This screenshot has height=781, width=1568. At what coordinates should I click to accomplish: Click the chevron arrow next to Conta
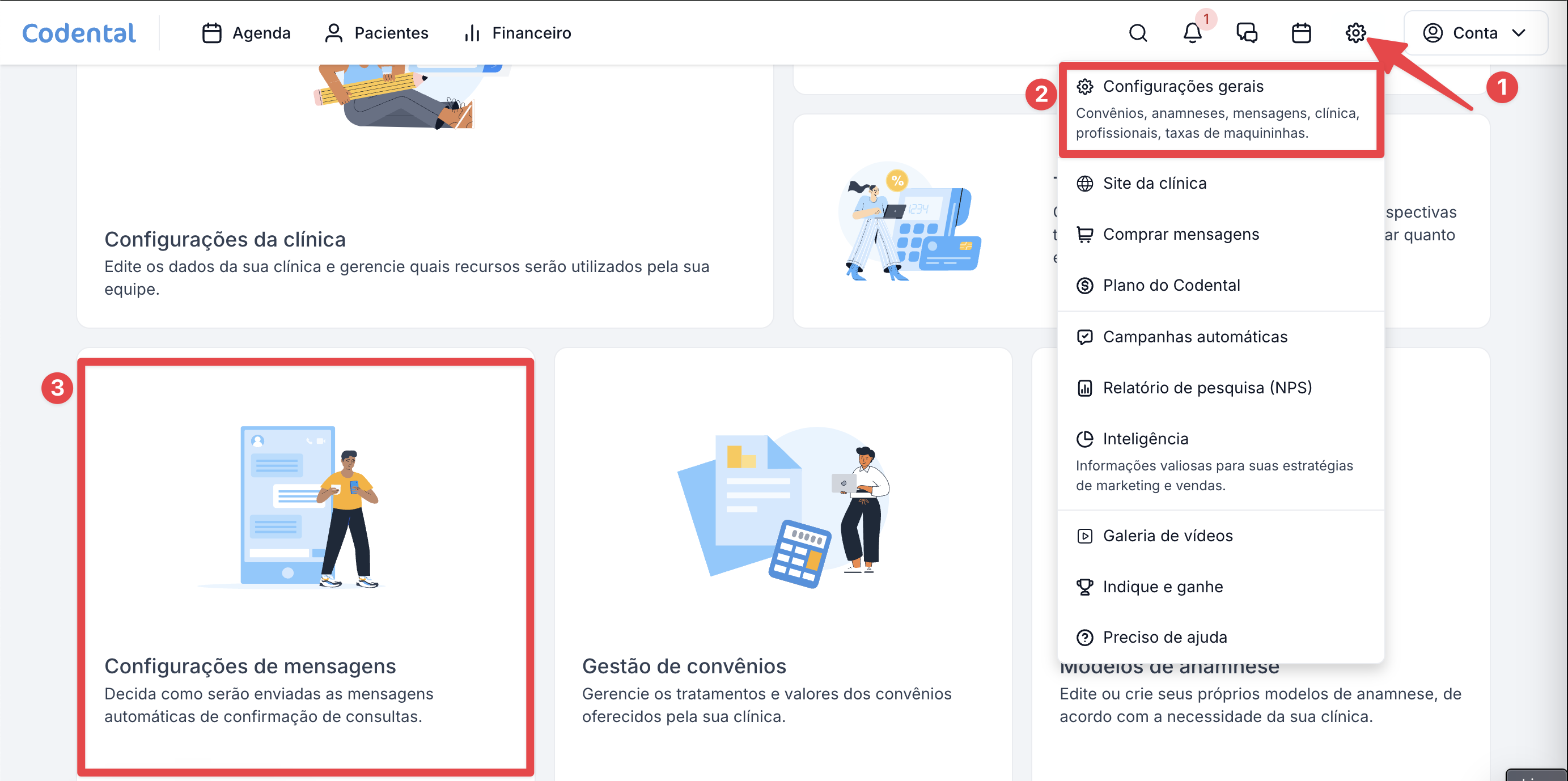[1519, 33]
